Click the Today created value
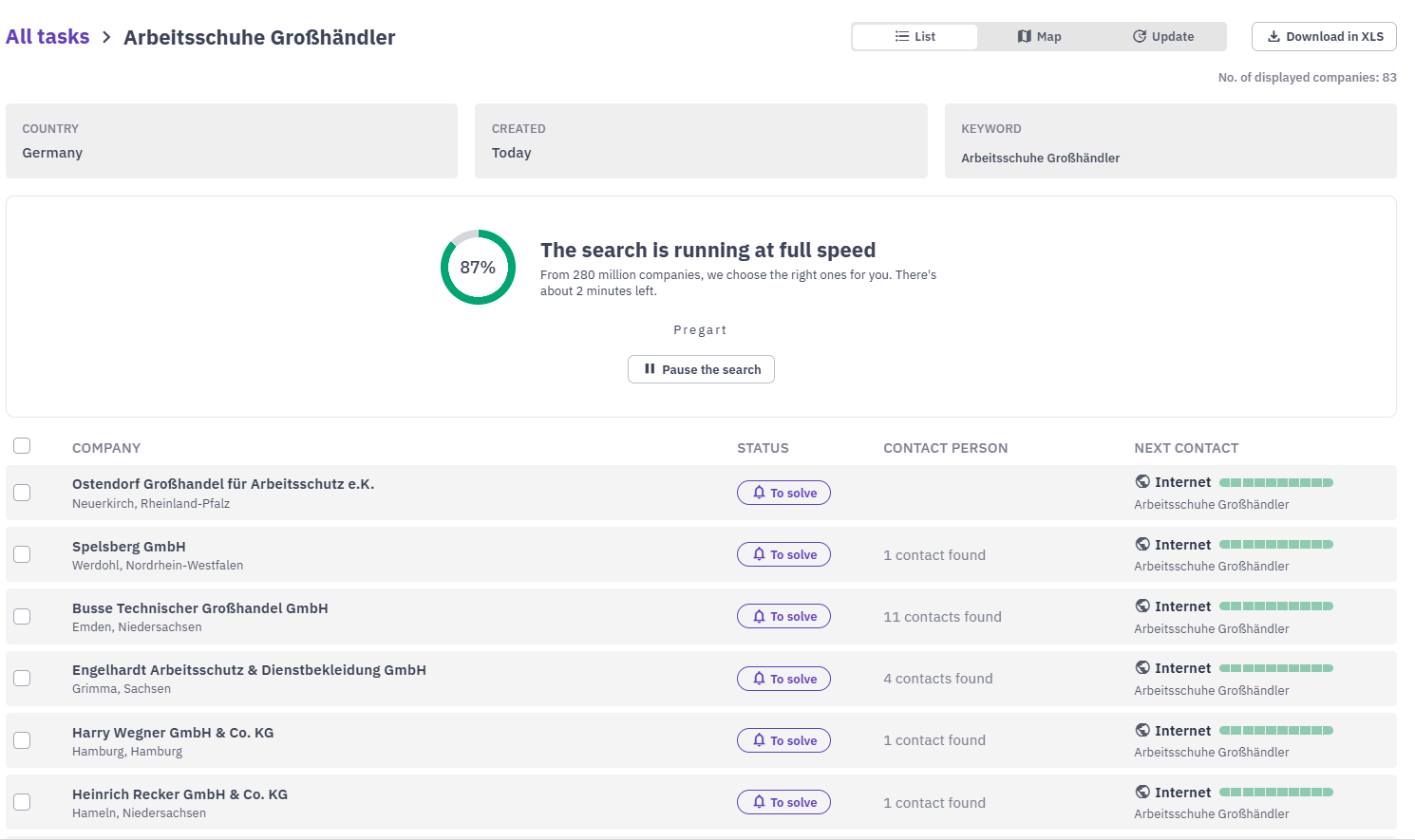The image size is (1415, 840). coord(511,153)
